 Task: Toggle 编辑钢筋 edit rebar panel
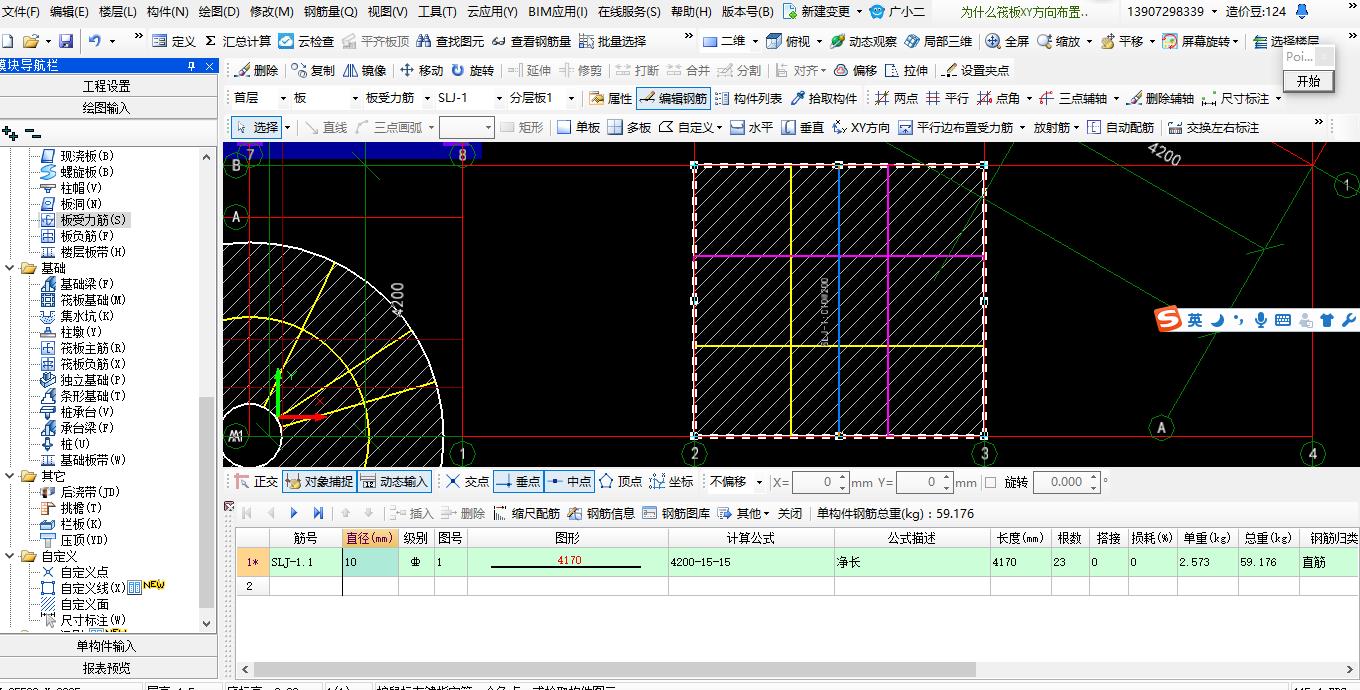click(x=673, y=98)
